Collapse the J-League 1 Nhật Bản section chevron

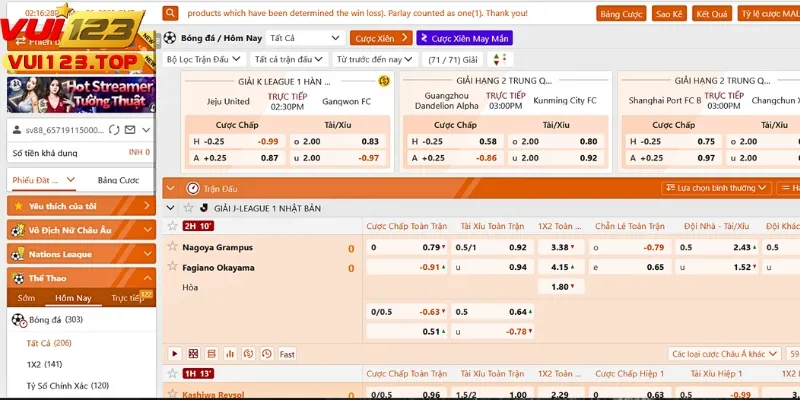click(171, 208)
